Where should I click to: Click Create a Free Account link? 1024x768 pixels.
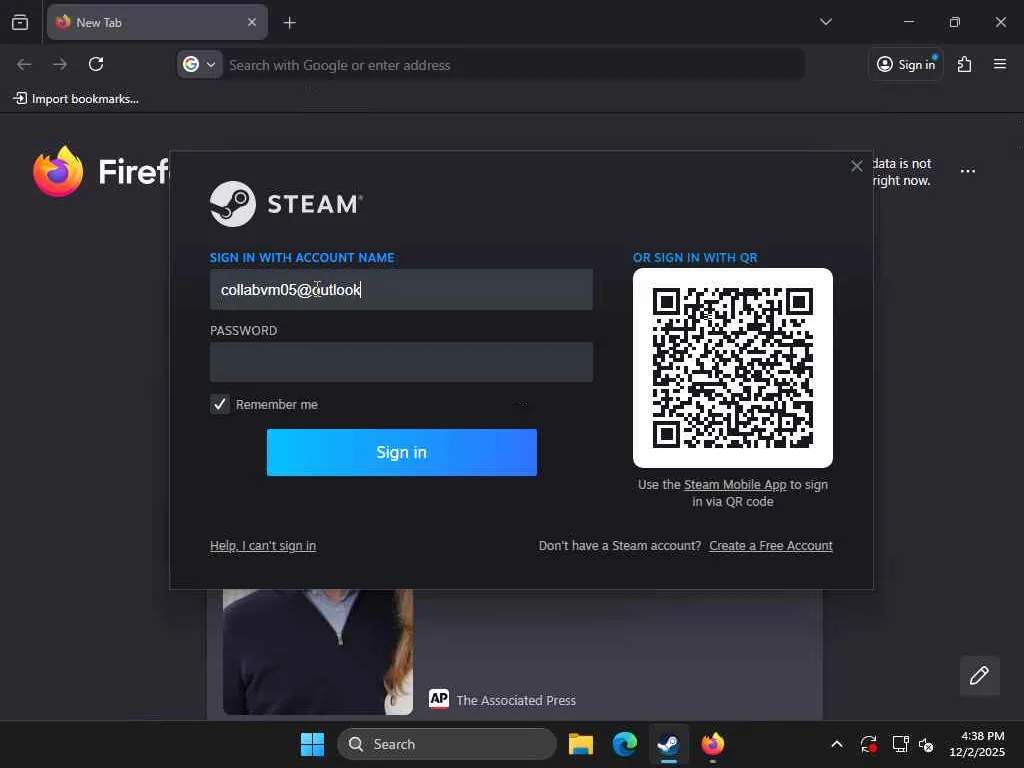(x=771, y=545)
